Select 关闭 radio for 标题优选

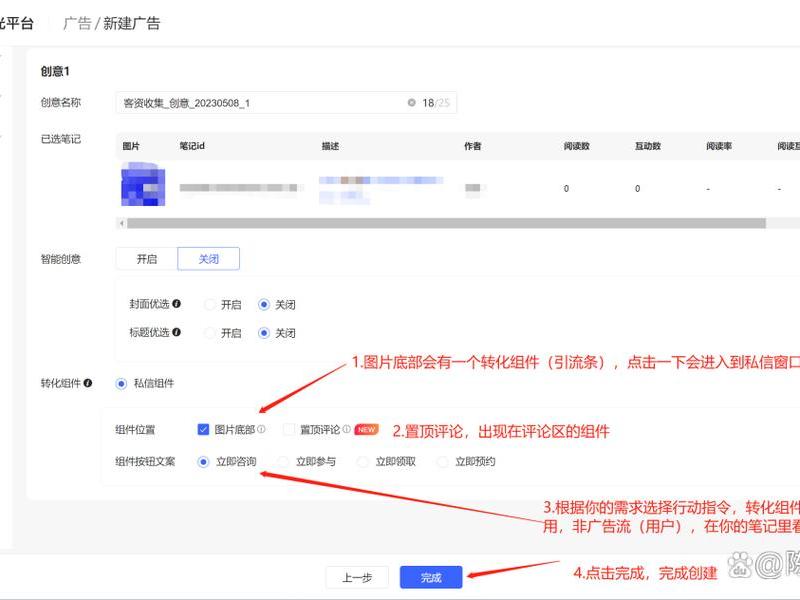pos(264,333)
